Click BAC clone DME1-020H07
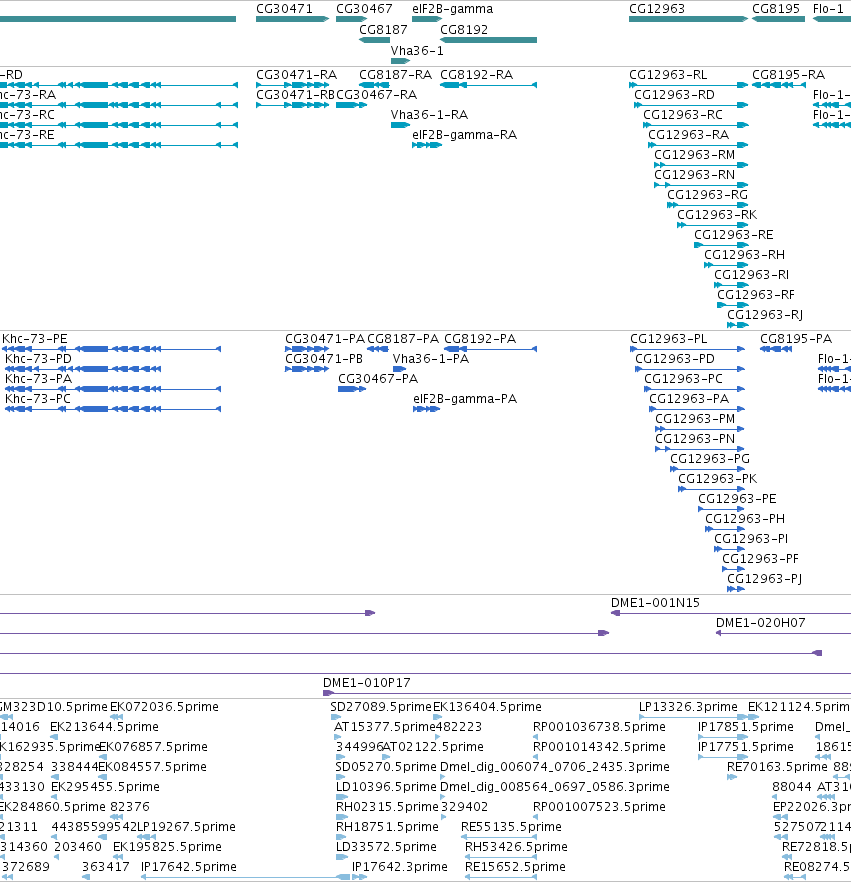The width and height of the screenshot is (851, 882). click(x=760, y=623)
